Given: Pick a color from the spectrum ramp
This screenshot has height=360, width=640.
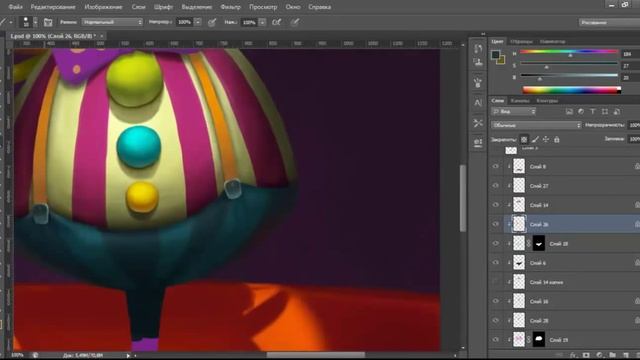Looking at the screenshot, I should (x=571, y=90).
